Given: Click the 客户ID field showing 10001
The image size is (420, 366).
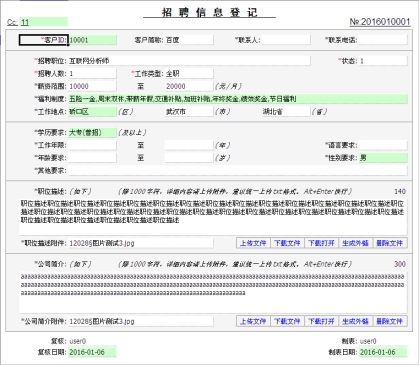Looking at the screenshot, I should click(92, 40).
